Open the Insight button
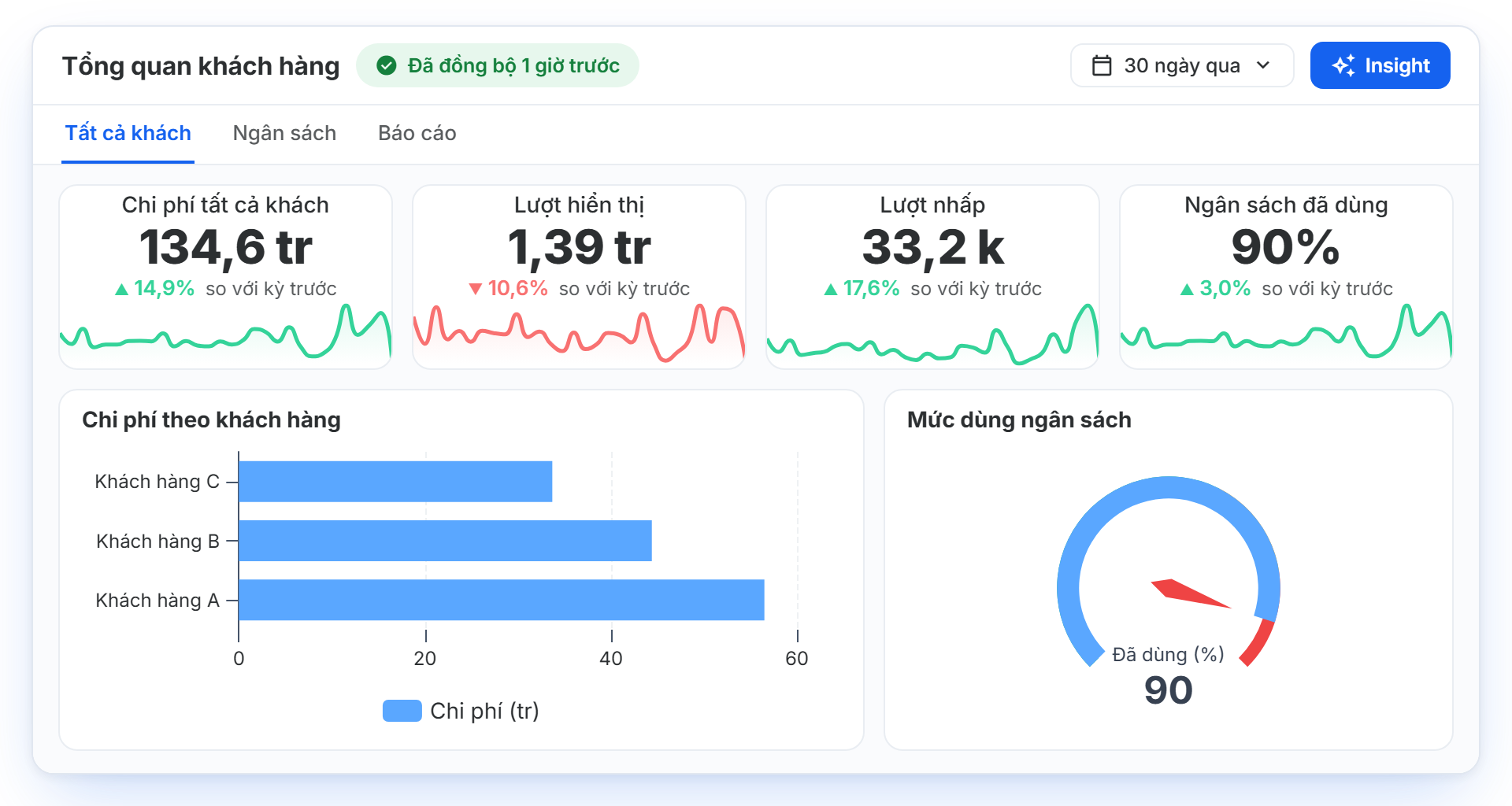1512x806 pixels. click(1380, 65)
